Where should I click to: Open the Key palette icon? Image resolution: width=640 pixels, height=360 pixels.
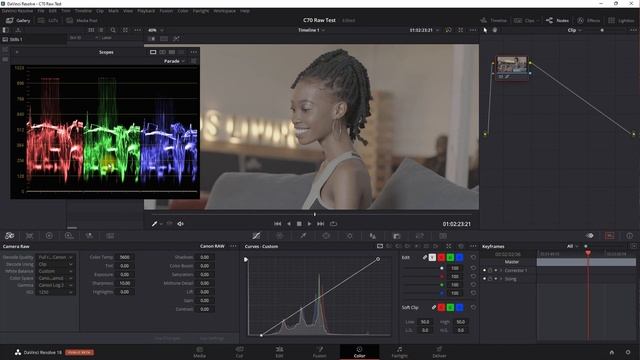point(420,236)
